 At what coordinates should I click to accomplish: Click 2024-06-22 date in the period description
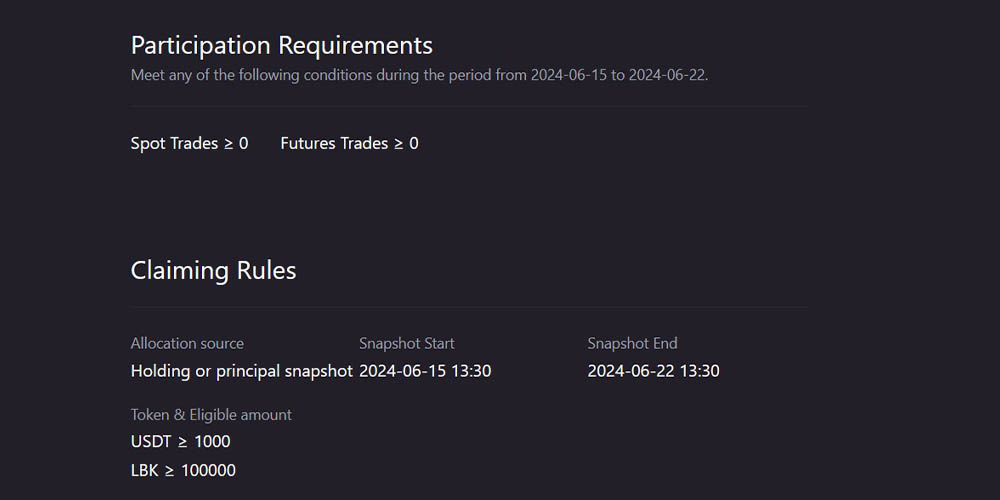[x=666, y=75]
